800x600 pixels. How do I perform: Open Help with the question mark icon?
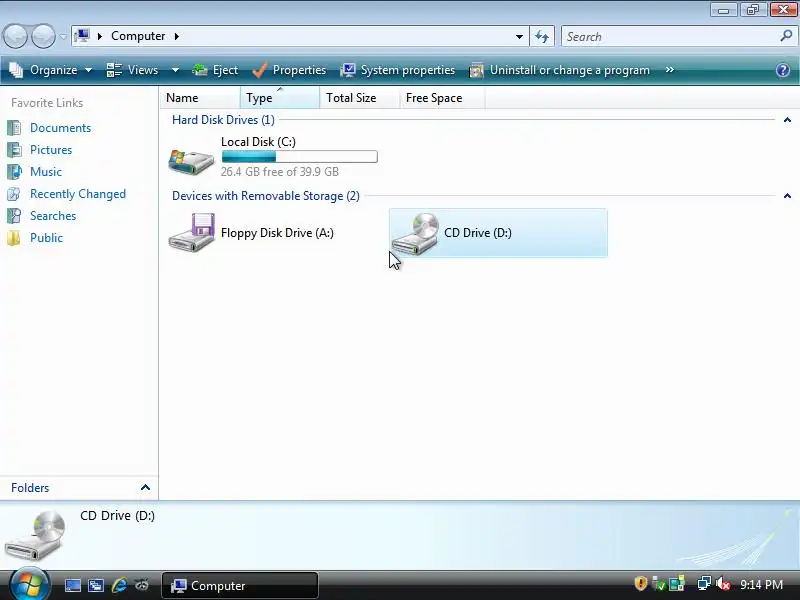pos(783,70)
